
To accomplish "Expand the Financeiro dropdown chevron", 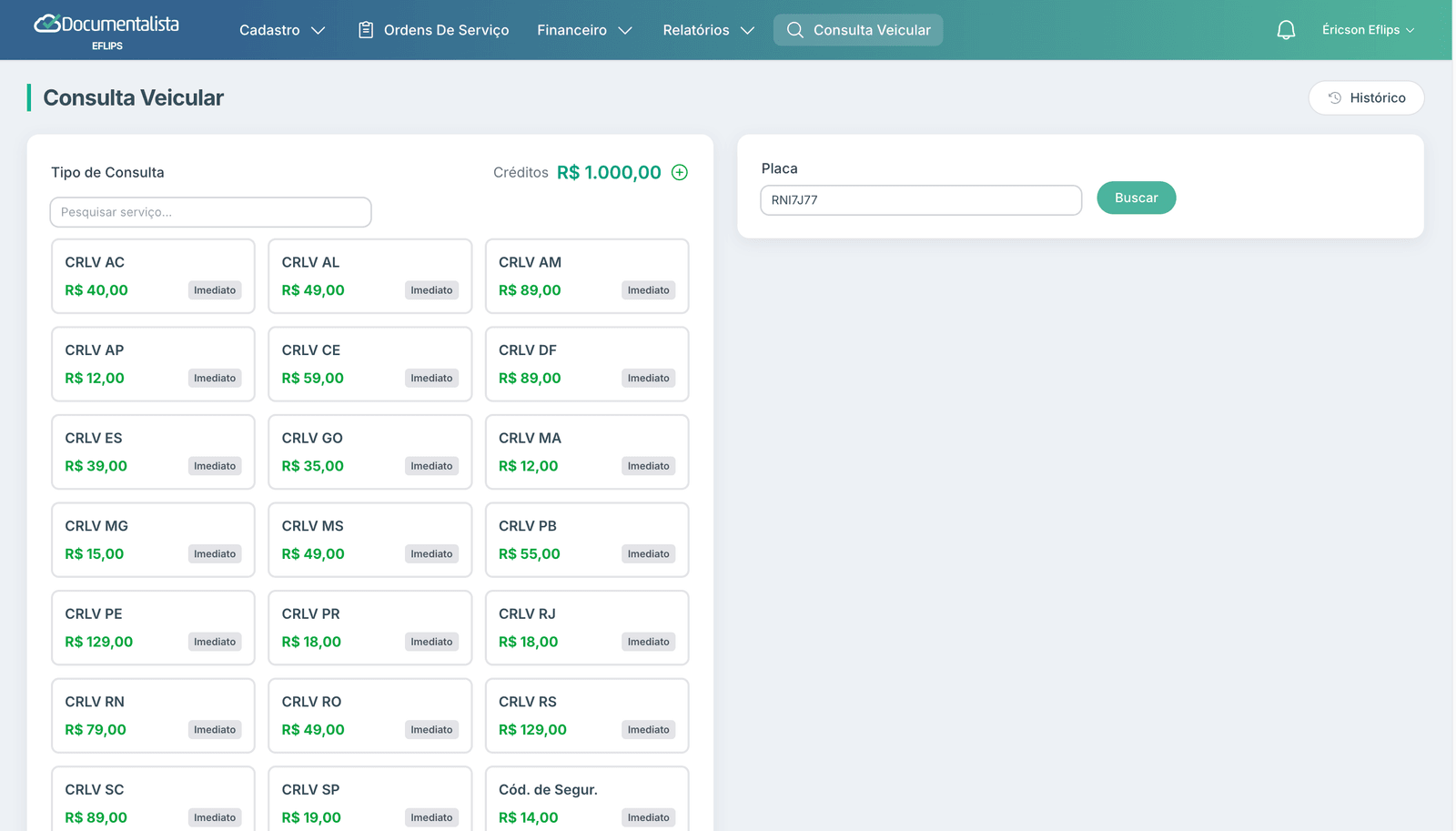I will [625, 30].
